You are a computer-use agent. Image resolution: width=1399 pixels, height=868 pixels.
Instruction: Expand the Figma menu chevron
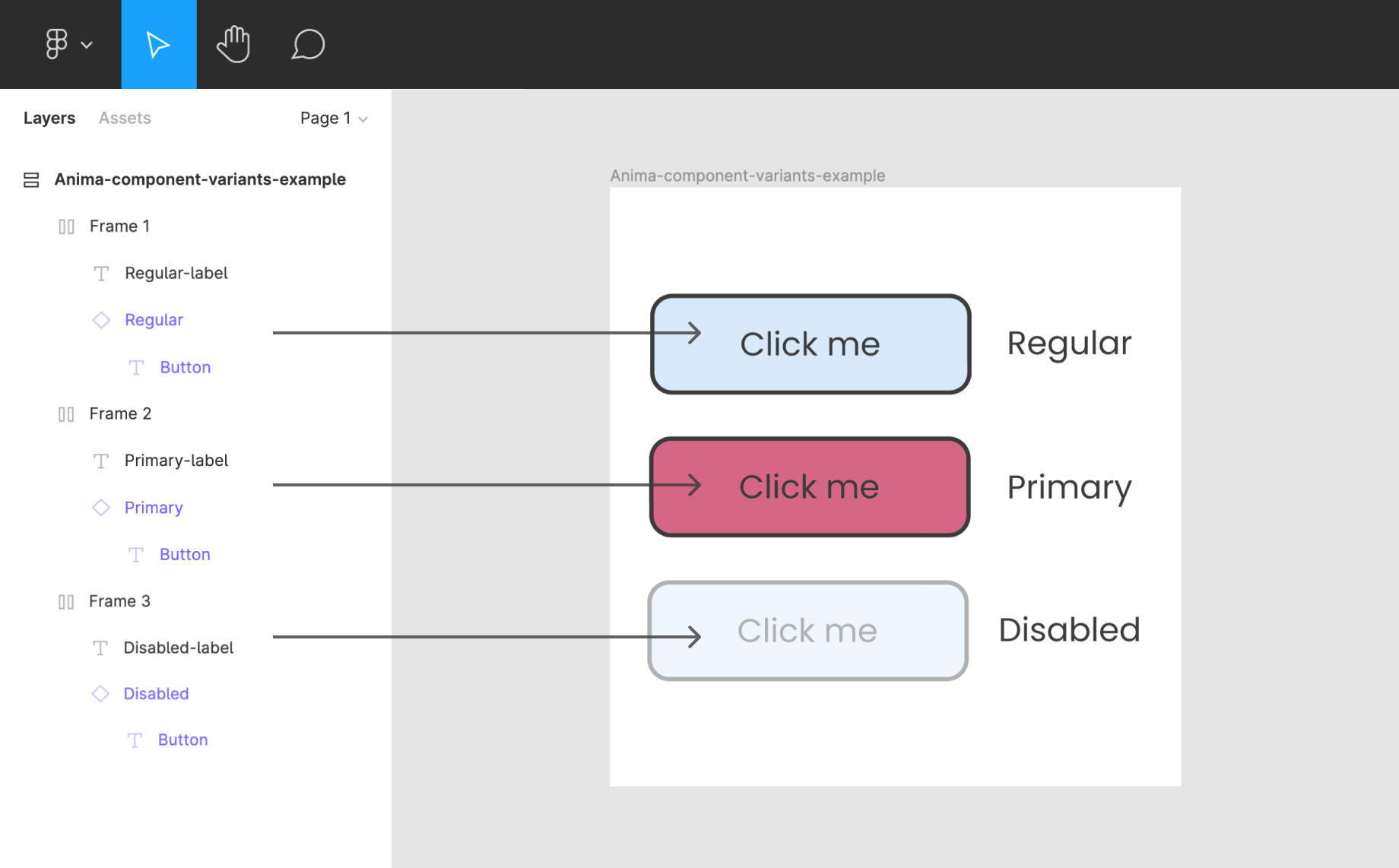coord(87,45)
